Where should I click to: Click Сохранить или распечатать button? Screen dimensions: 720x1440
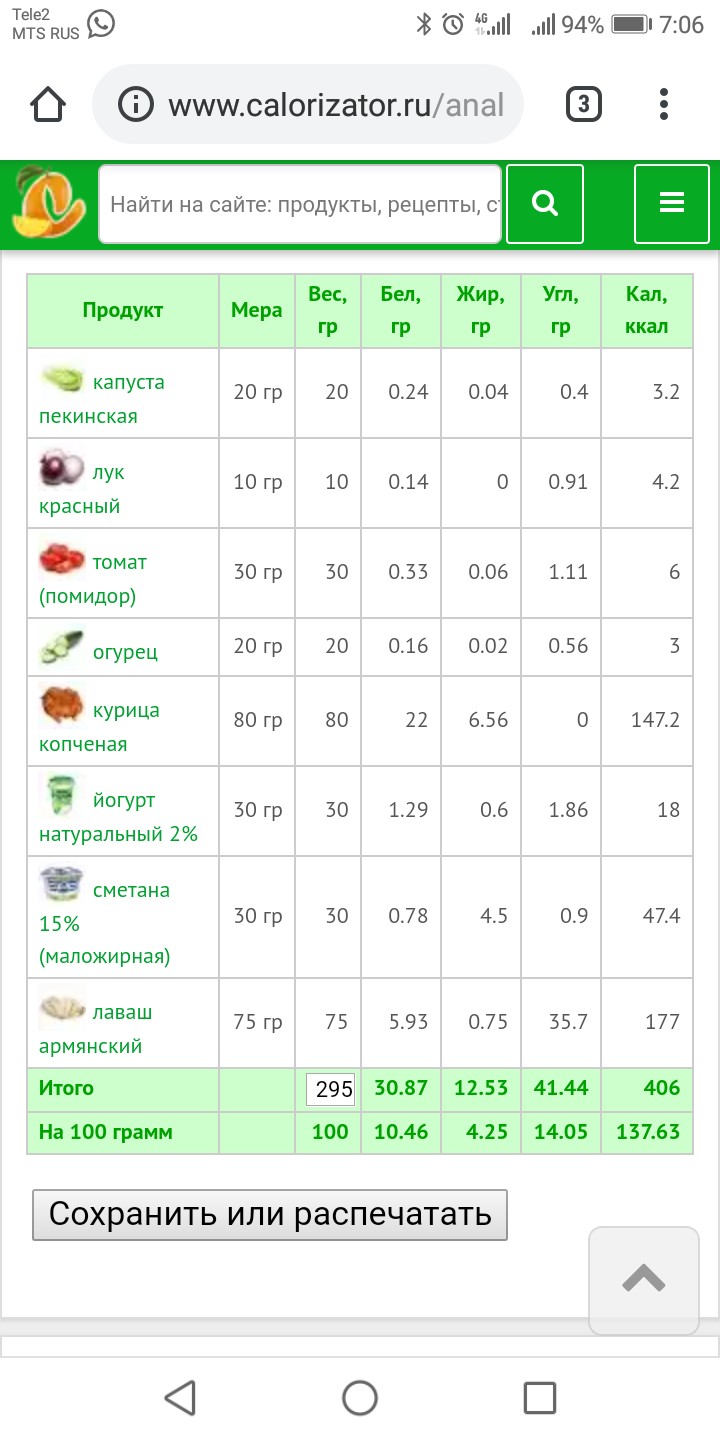click(x=270, y=1214)
